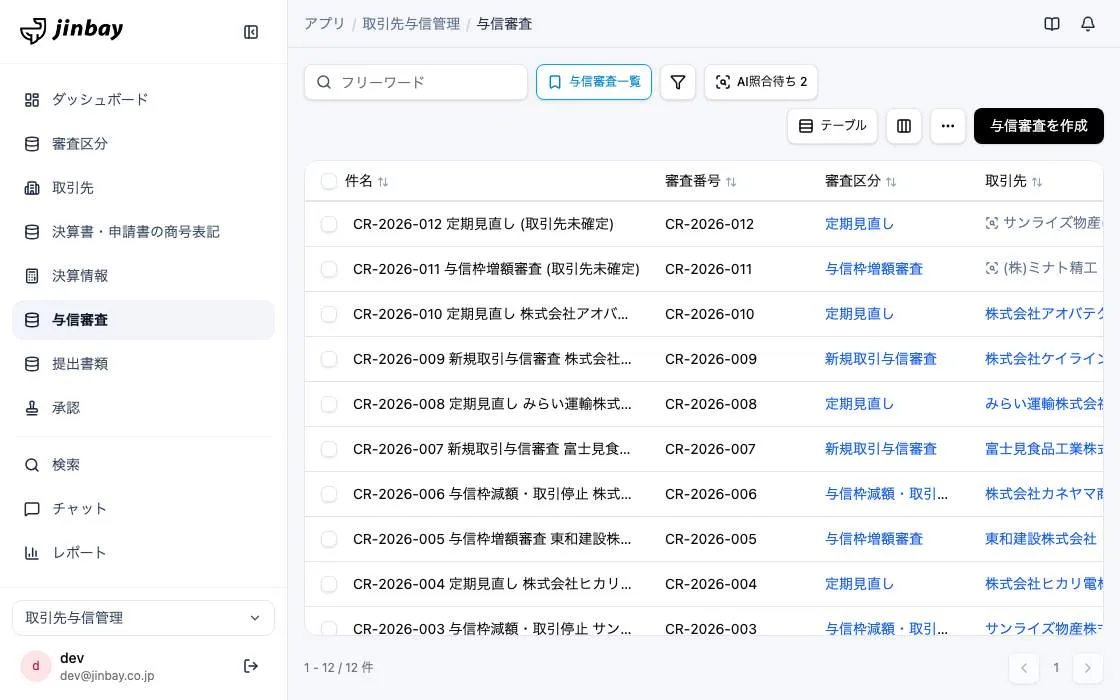
Task: Click 取引先与信管理 breadcrumb
Action: (x=411, y=24)
